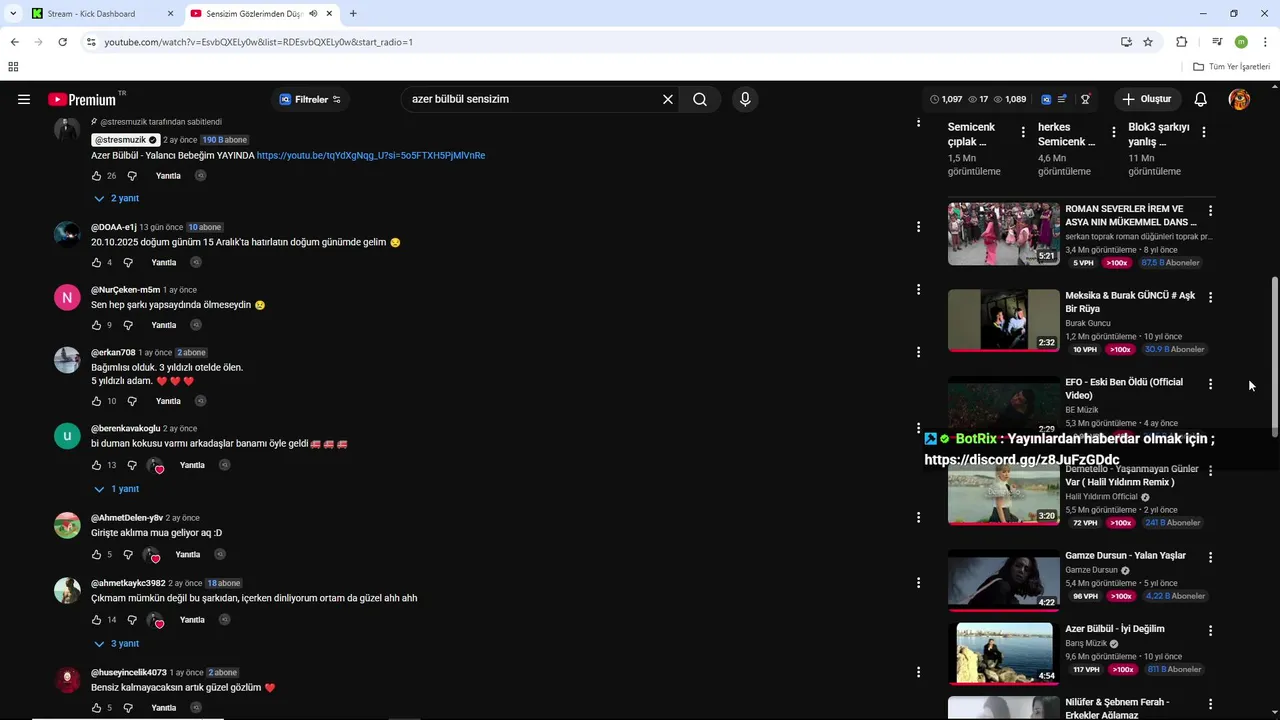This screenshot has height=720, width=1280.
Task: Open @erkan708 channel name link
Action: pyautogui.click(x=113, y=353)
